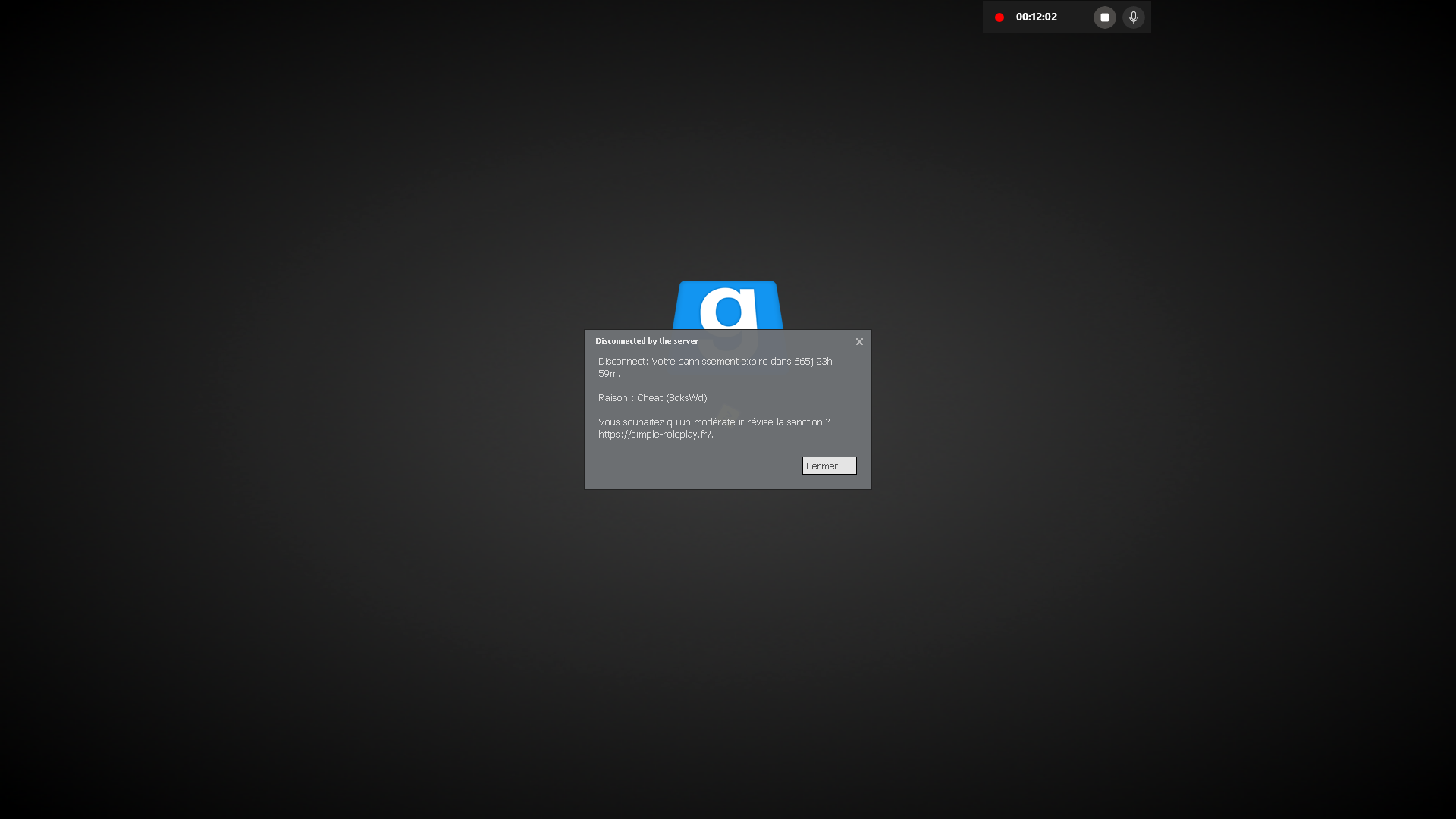Click the Garry's Mod logo
Viewport: 1456px width, 819px height.
(728, 305)
